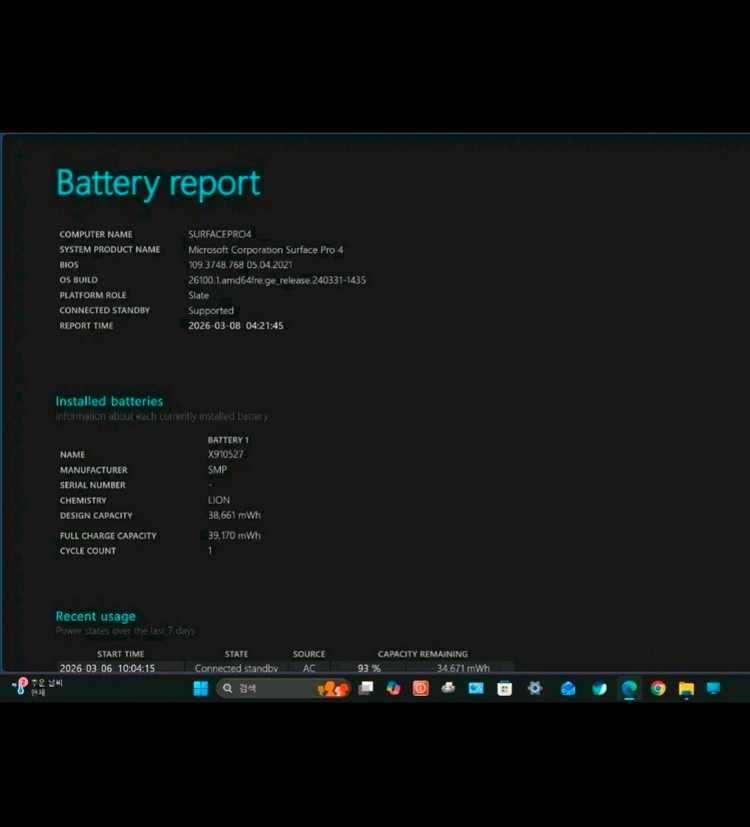Select the Connected standby state cell
The image size is (750, 827).
pos(236,668)
